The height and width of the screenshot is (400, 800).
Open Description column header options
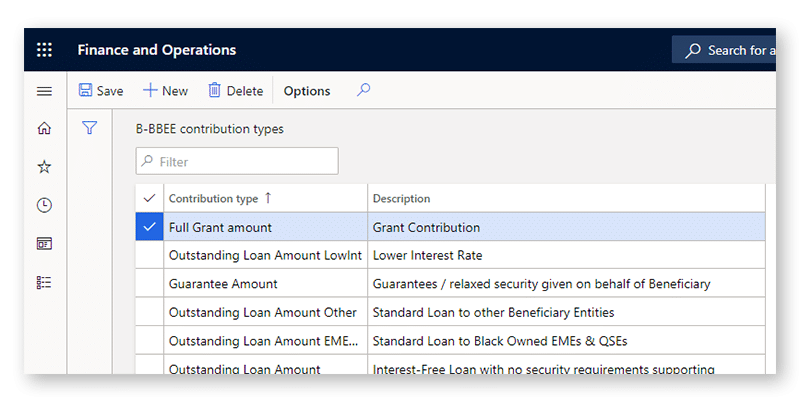point(401,198)
